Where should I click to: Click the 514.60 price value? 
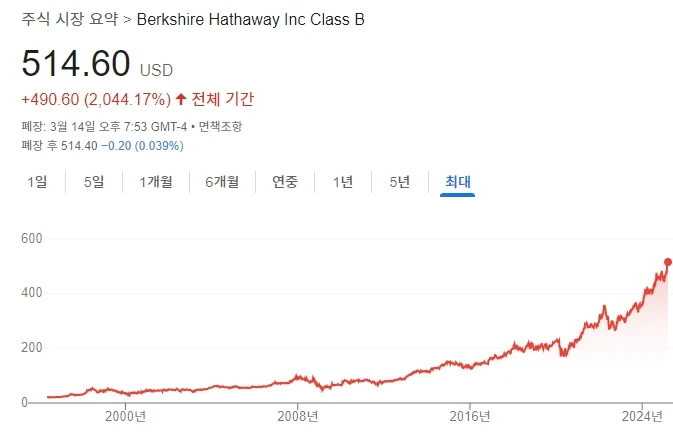pos(76,64)
